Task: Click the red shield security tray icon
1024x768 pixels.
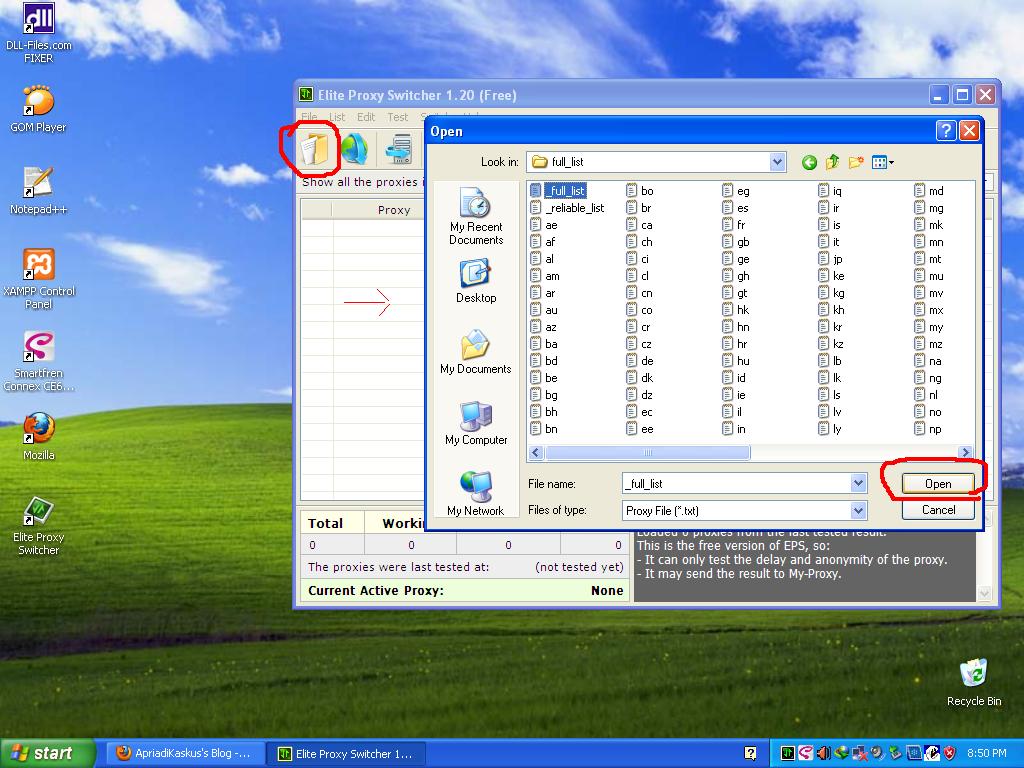Action: tap(950, 753)
